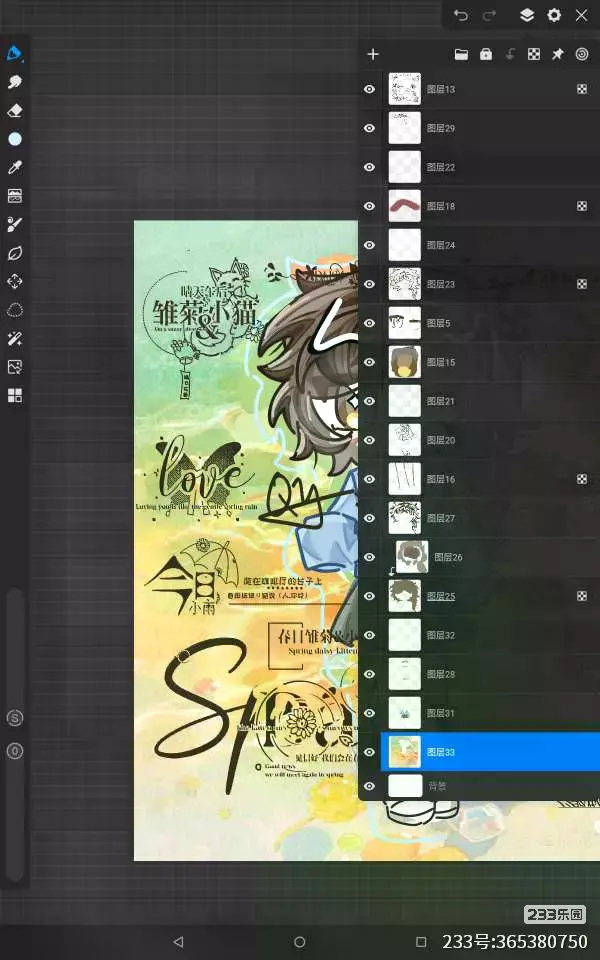Viewport: 600px width, 960px height.
Task: Lock the selected layer
Action: tap(486, 54)
